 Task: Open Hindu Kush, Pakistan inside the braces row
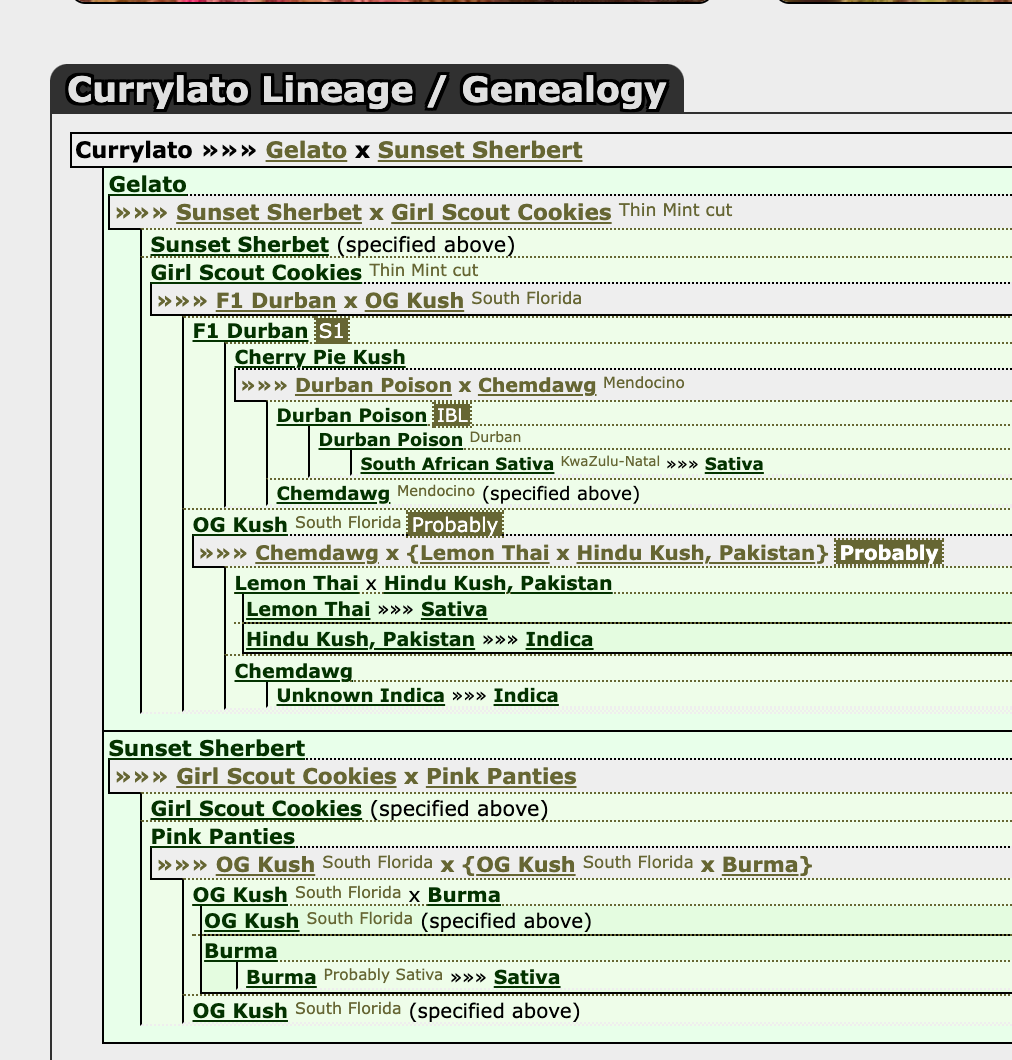[696, 553]
